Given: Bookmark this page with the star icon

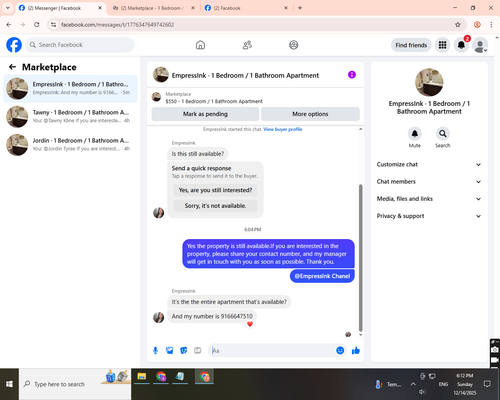Looking at the screenshot, I should tap(458, 25).
